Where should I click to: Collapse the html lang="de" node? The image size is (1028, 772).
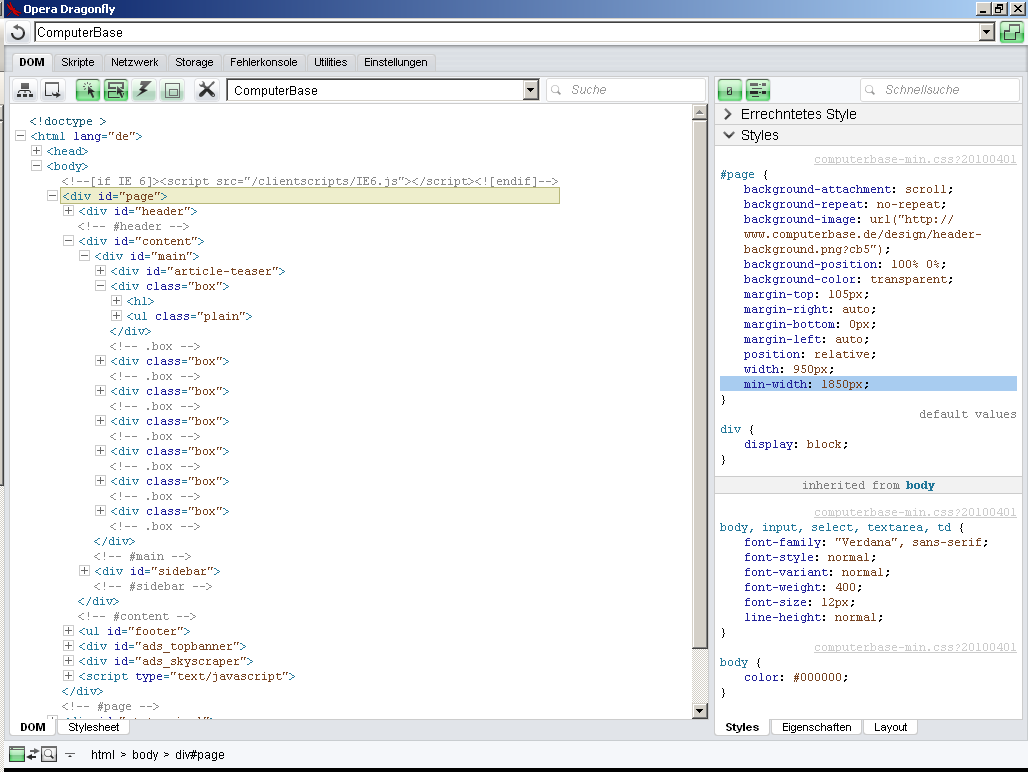pyautogui.click(x=20, y=136)
